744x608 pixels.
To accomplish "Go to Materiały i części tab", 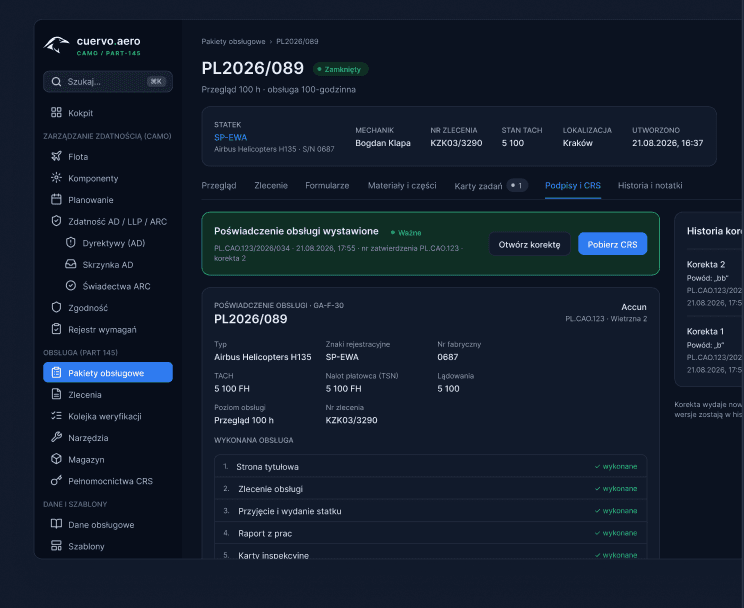I will coord(402,186).
